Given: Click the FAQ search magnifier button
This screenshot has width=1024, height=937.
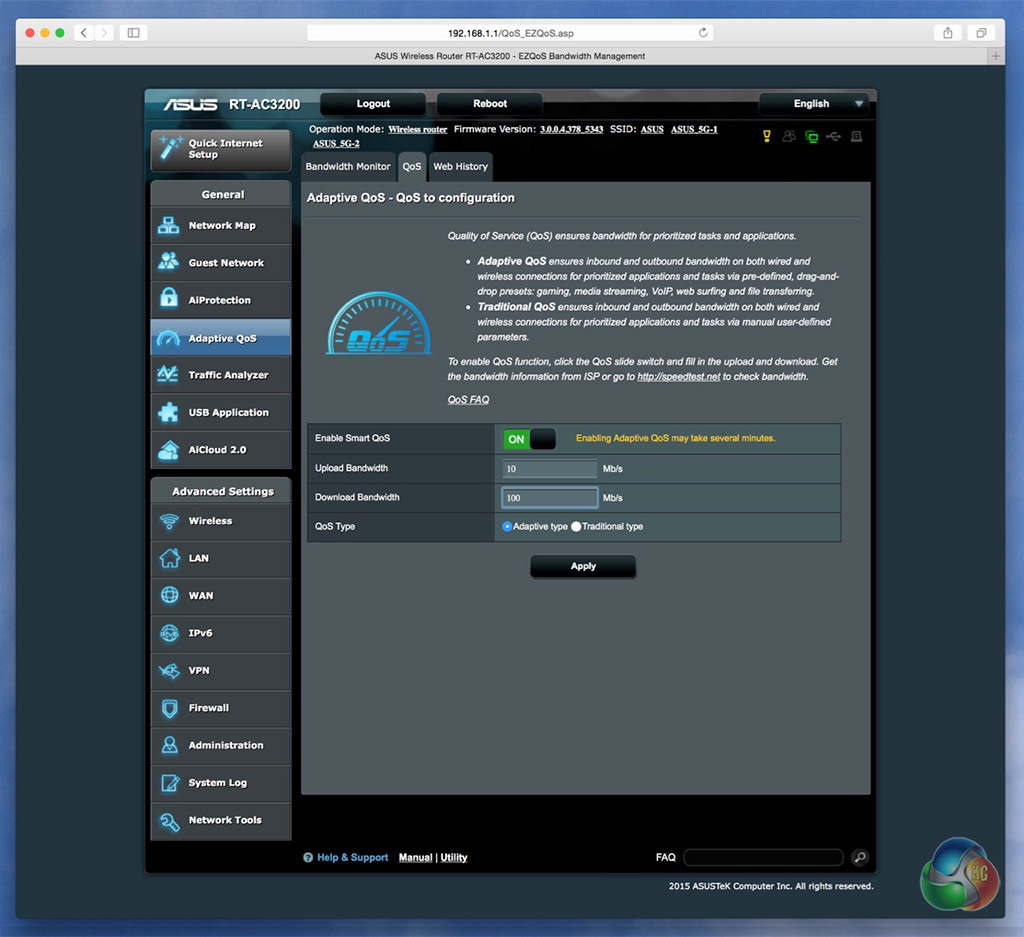Looking at the screenshot, I should pyautogui.click(x=859, y=857).
